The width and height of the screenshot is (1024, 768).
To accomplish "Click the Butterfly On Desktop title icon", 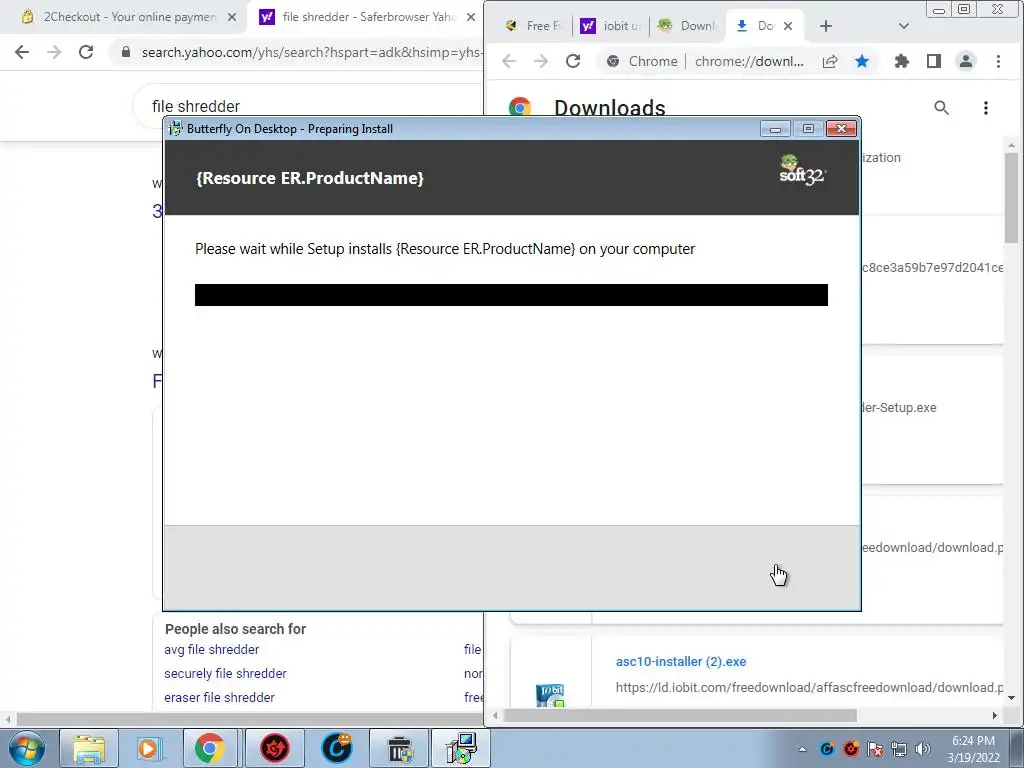I will (175, 129).
